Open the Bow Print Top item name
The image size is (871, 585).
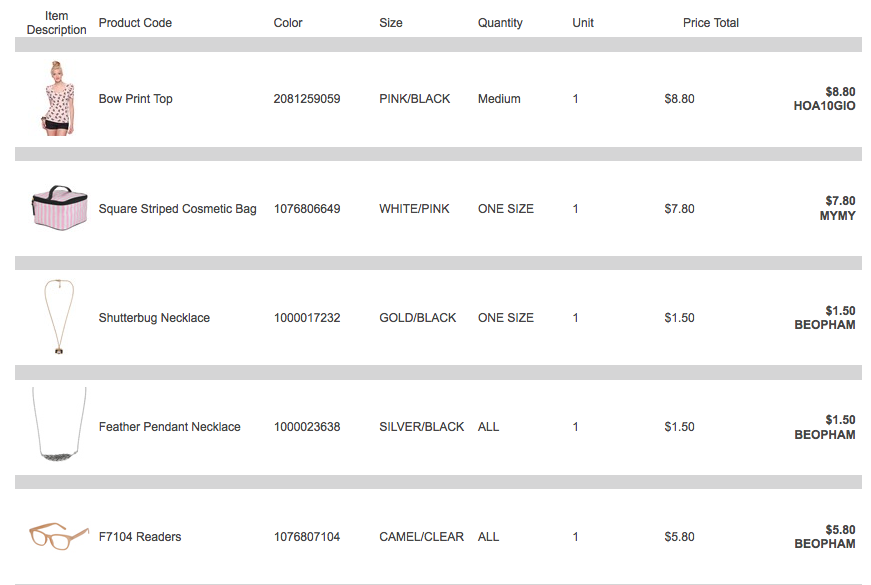pyautogui.click(x=136, y=99)
